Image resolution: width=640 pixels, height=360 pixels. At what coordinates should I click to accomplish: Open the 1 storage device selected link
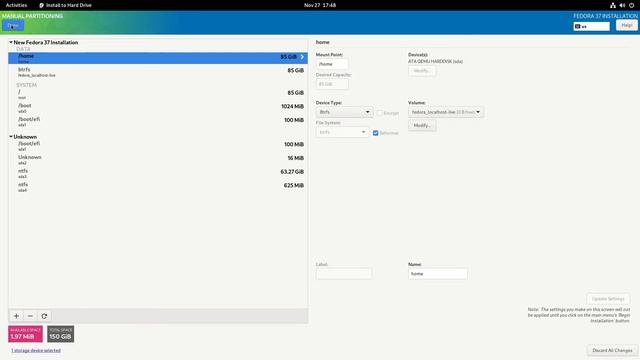pyautogui.click(x=36, y=350)
